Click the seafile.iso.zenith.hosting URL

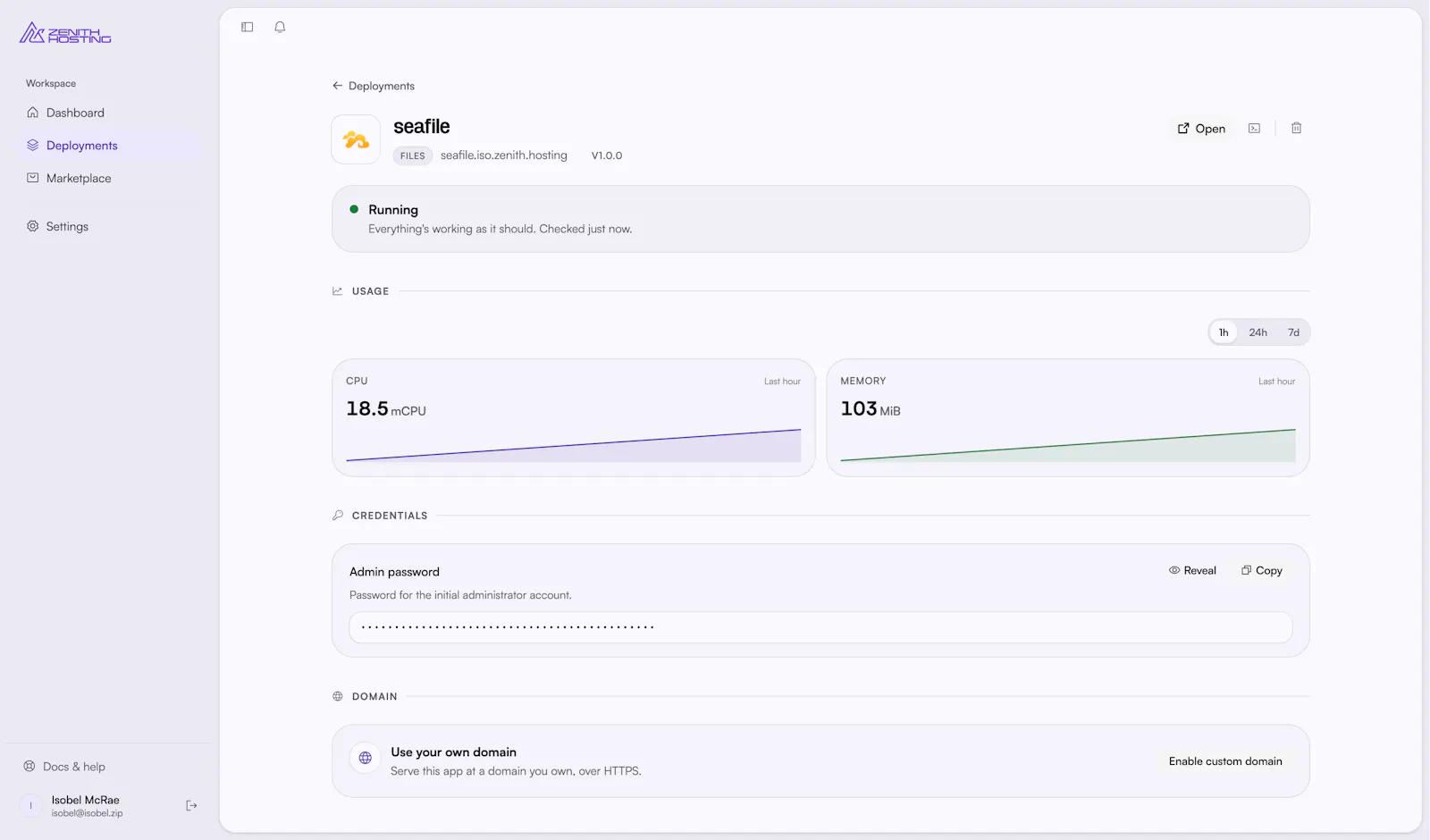504,155
